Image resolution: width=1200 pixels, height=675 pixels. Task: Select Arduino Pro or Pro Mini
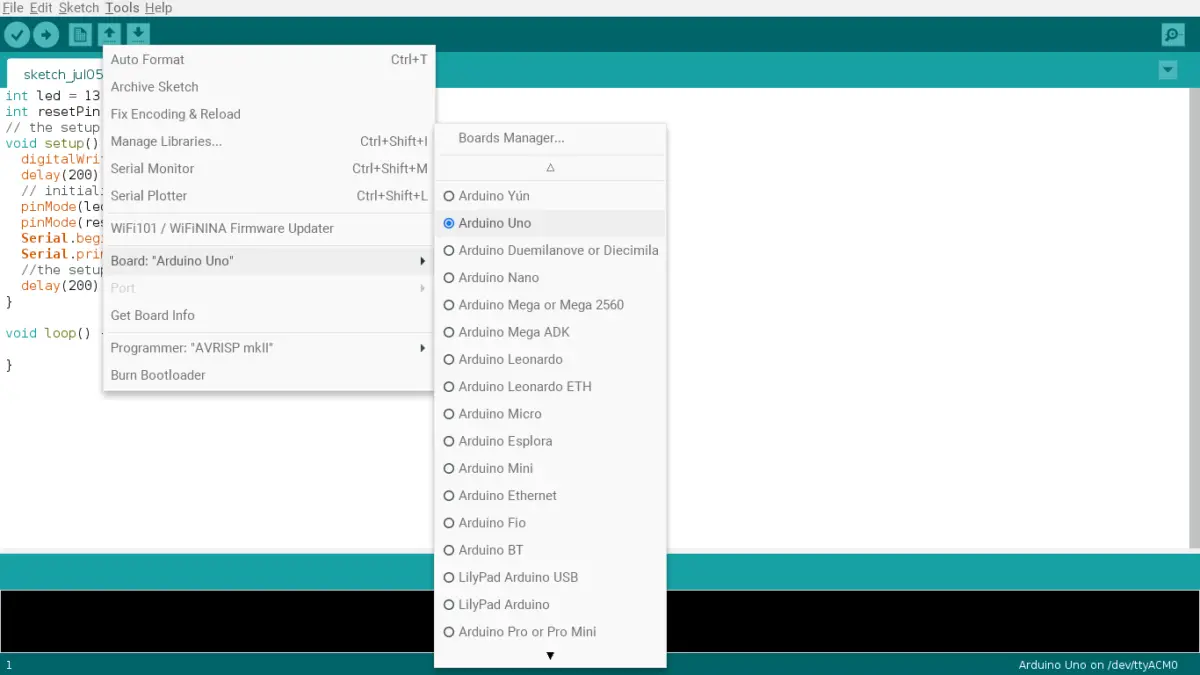click(550, 632)
